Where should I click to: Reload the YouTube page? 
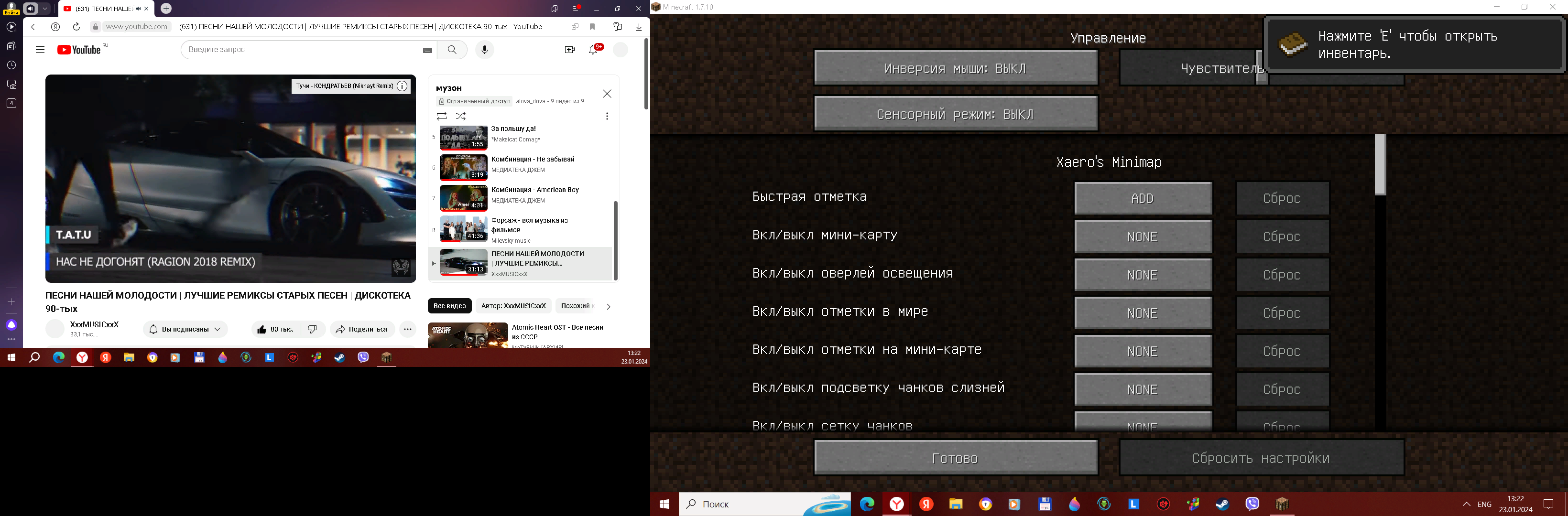click(x=76, y=27)
